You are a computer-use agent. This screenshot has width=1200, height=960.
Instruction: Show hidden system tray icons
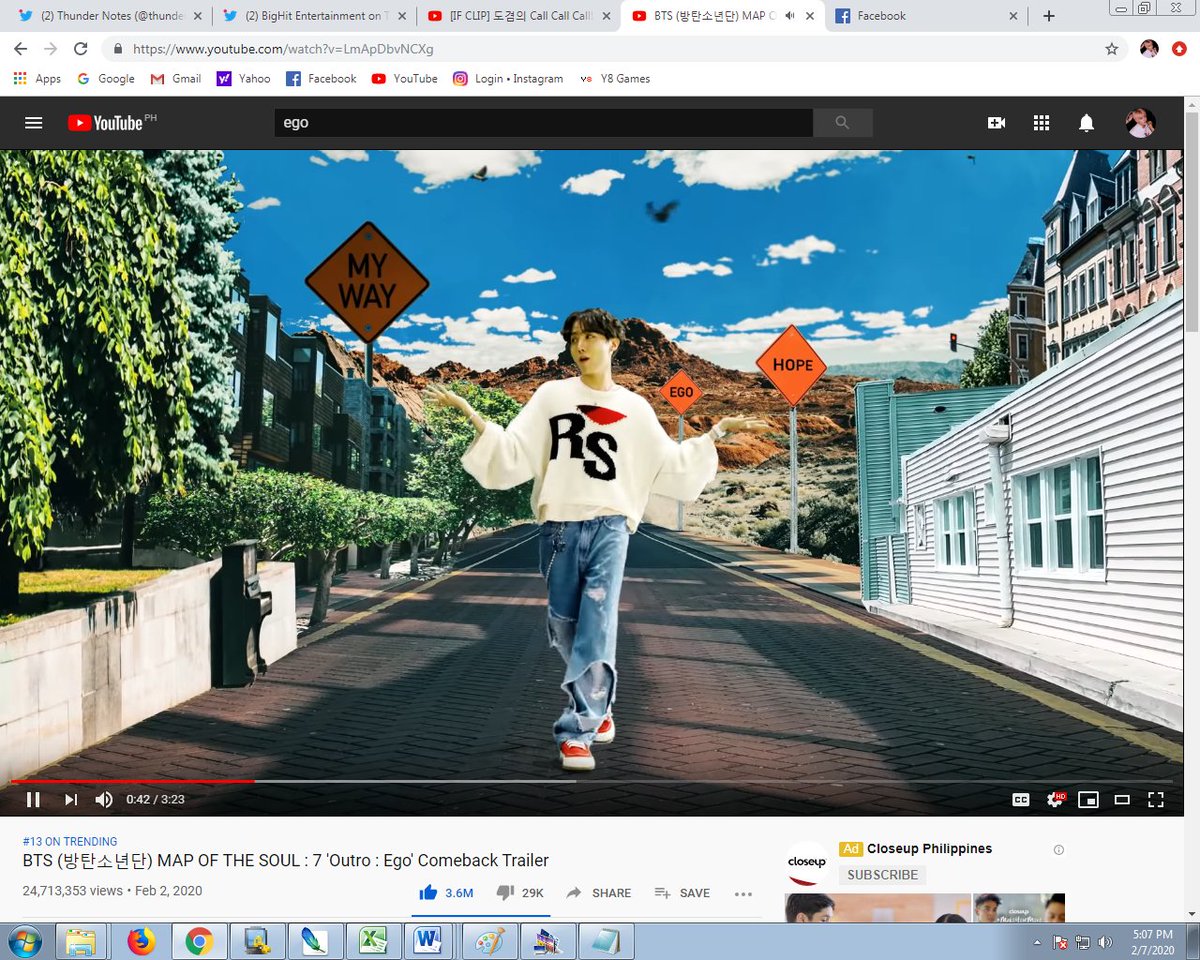[1036, 942]
